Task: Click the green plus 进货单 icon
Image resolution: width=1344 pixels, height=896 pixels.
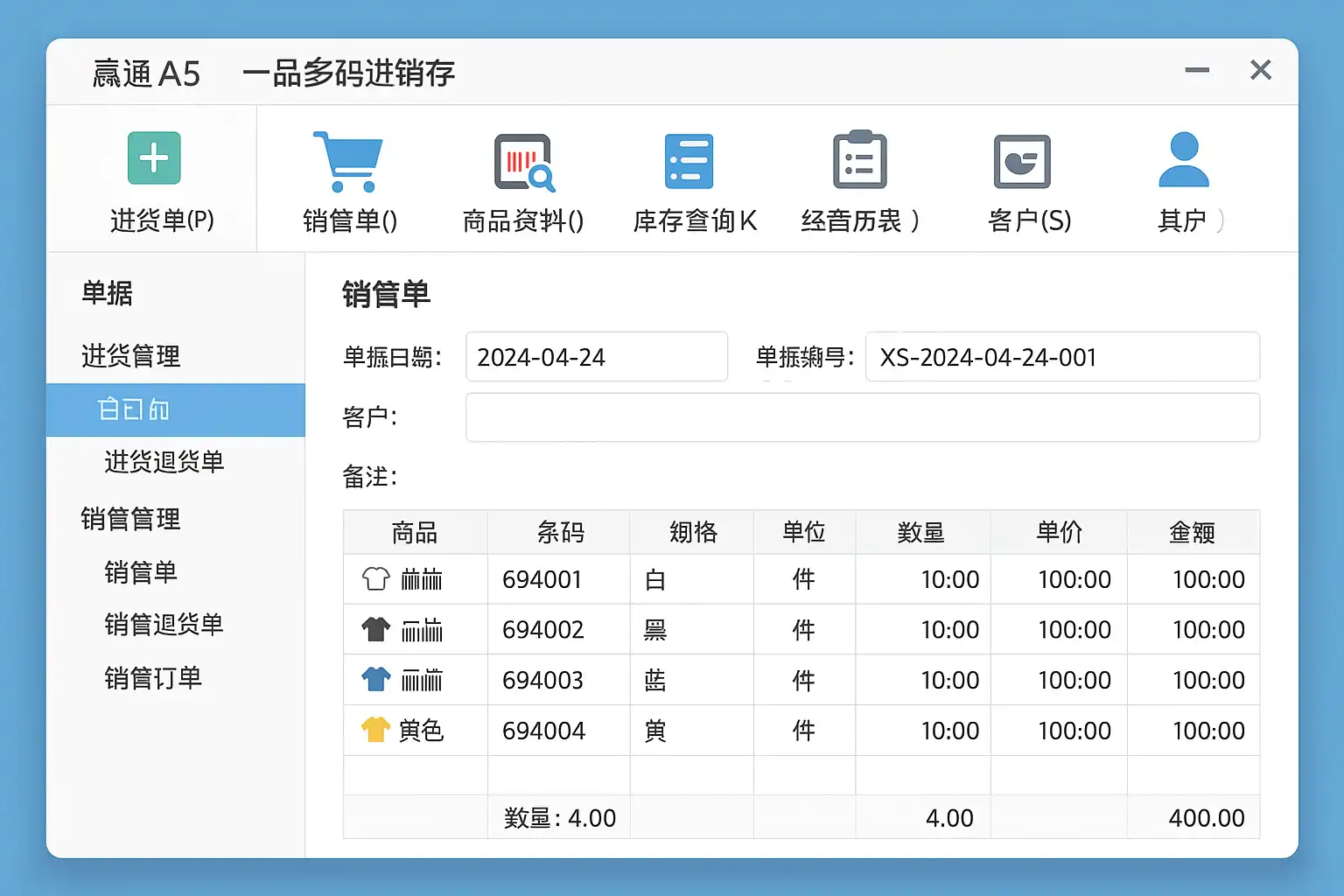Action: (154, 158)
